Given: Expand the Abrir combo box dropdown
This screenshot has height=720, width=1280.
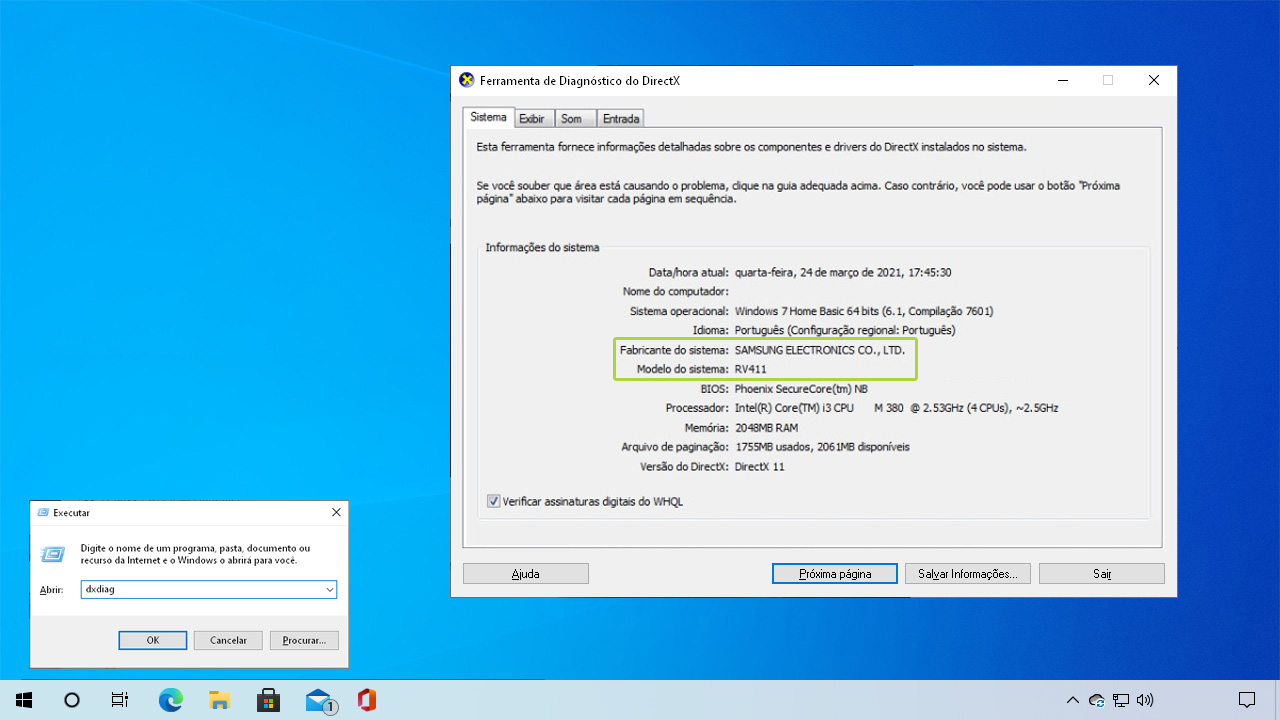Looking at the screenshot, I should click(329, 590).
